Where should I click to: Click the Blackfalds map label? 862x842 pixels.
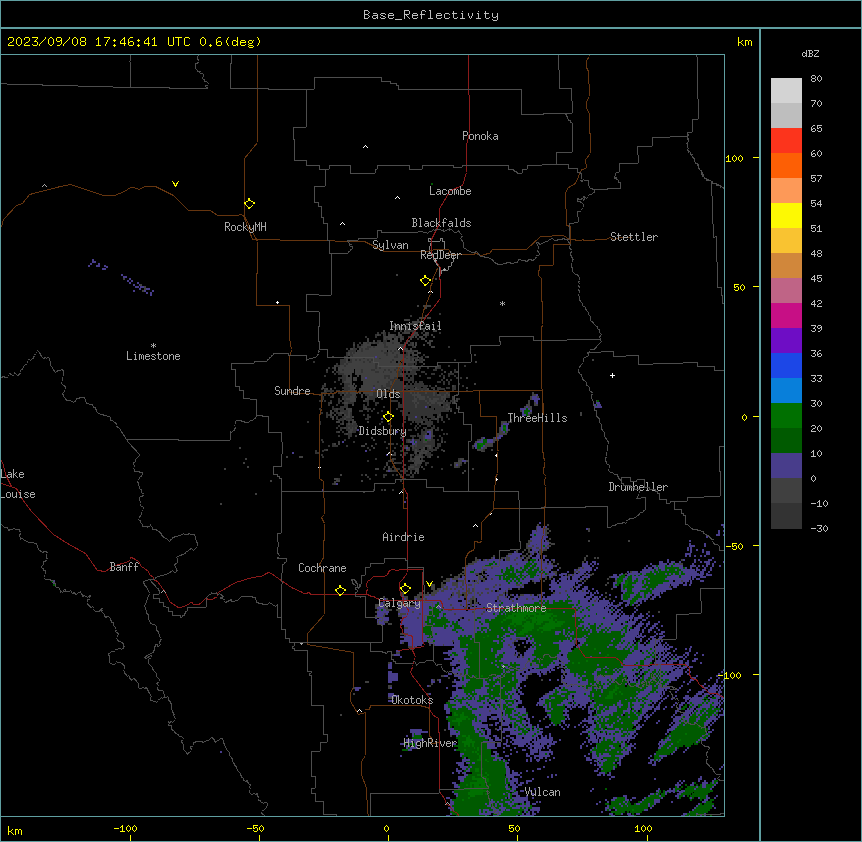(x=441, y=223)
